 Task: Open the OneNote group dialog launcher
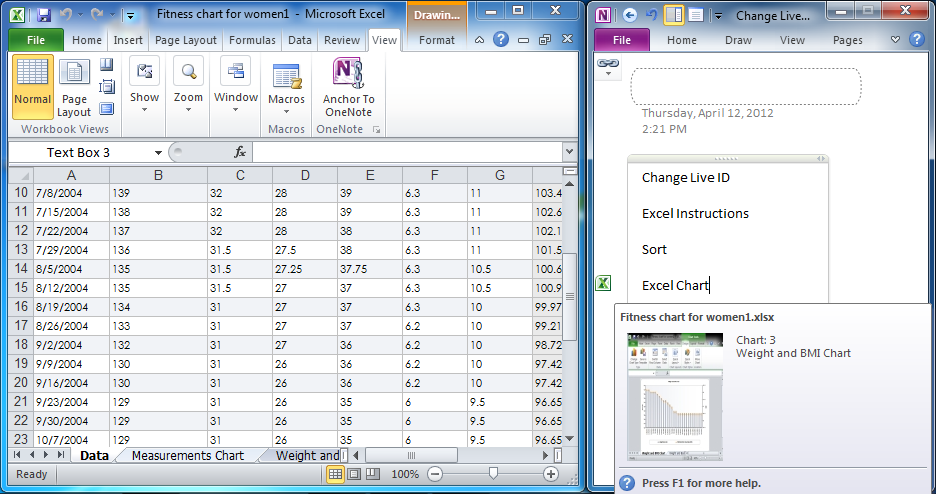point(377,129)
